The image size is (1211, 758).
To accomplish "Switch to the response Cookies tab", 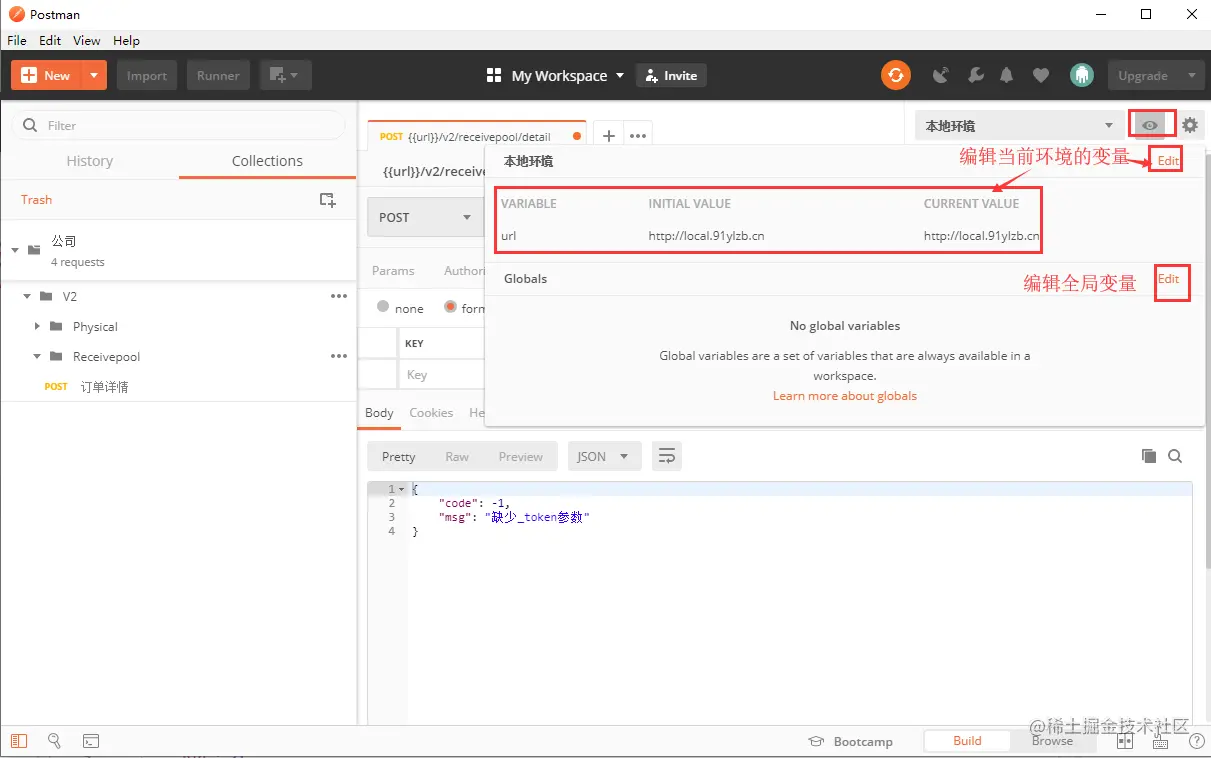I will 431,413.
